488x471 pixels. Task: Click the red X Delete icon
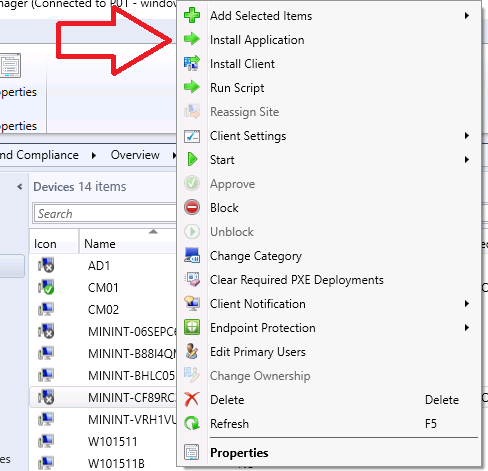(x=192, y=399)
